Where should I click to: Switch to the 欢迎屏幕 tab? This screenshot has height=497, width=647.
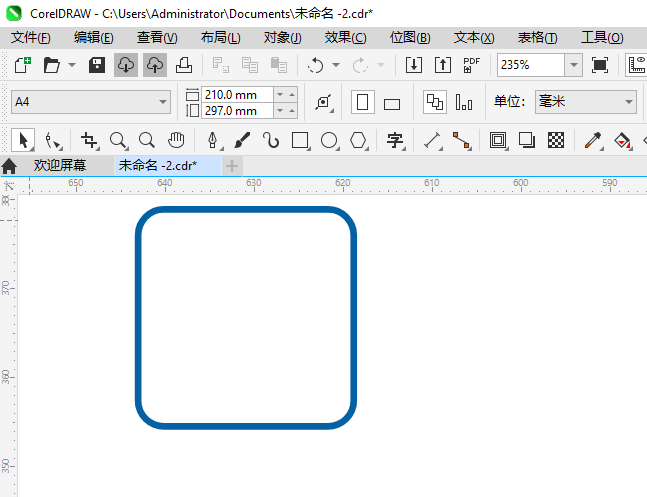click(x=60, y=165)
